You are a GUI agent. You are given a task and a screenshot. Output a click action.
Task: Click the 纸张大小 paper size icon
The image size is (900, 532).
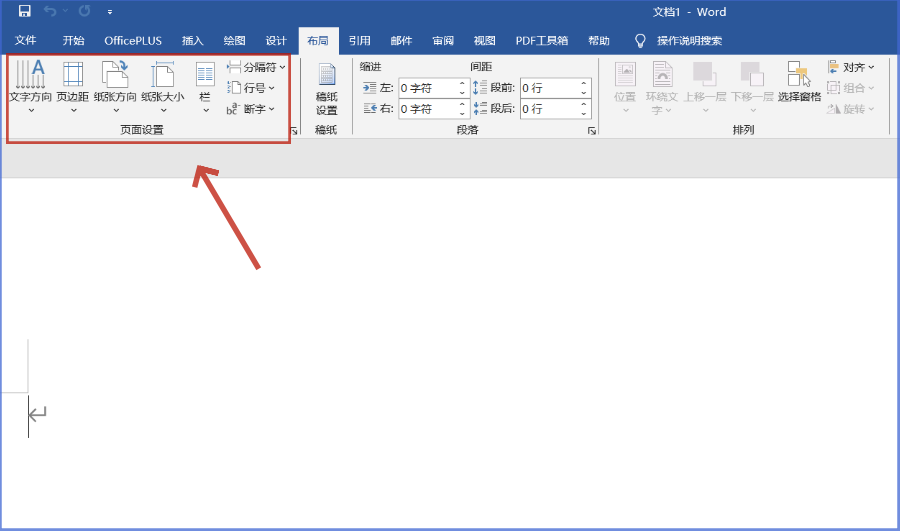[x=163, y=74]
